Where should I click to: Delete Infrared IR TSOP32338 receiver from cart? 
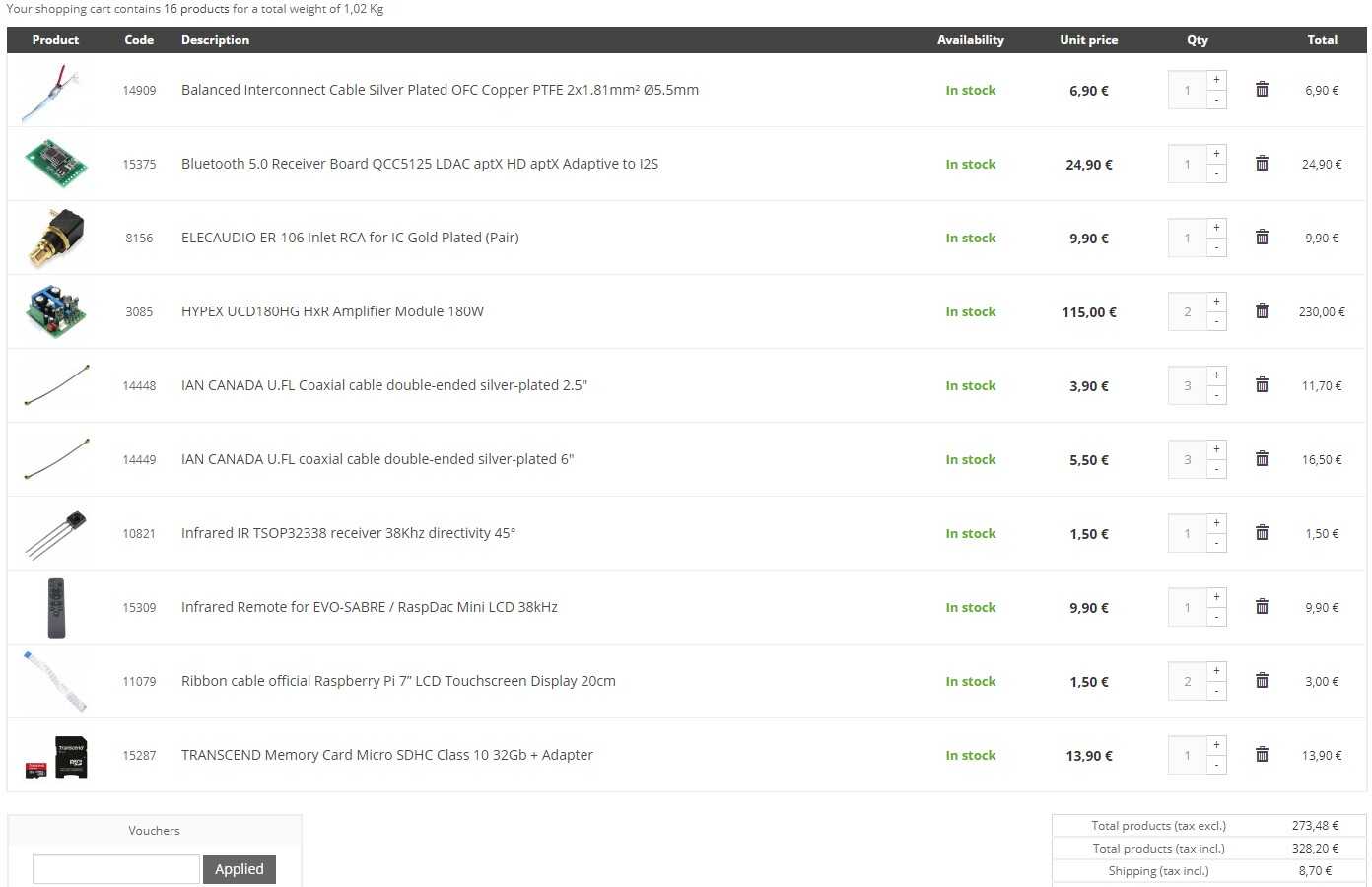1262,533
